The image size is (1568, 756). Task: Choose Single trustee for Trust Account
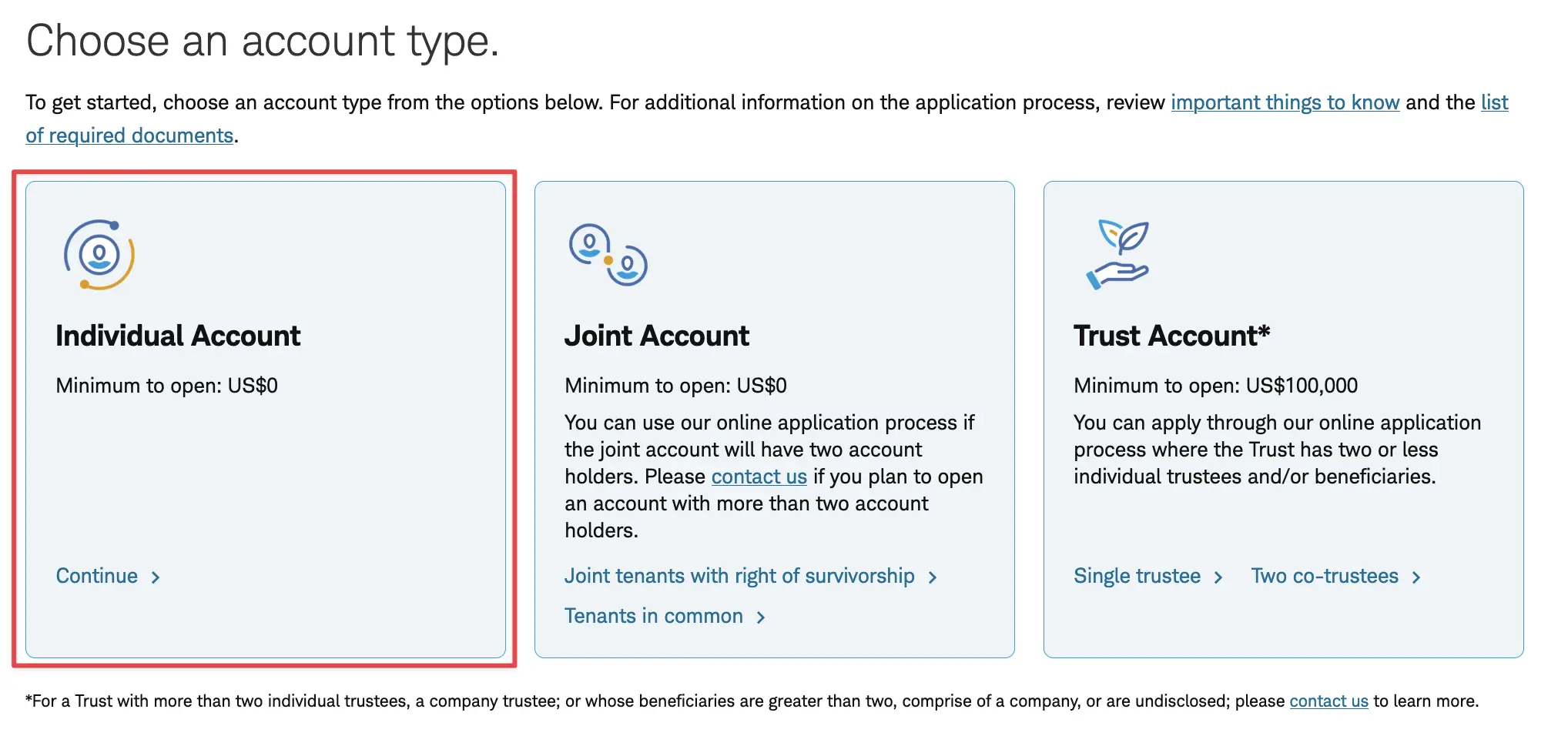click(x=1137, y=576)
